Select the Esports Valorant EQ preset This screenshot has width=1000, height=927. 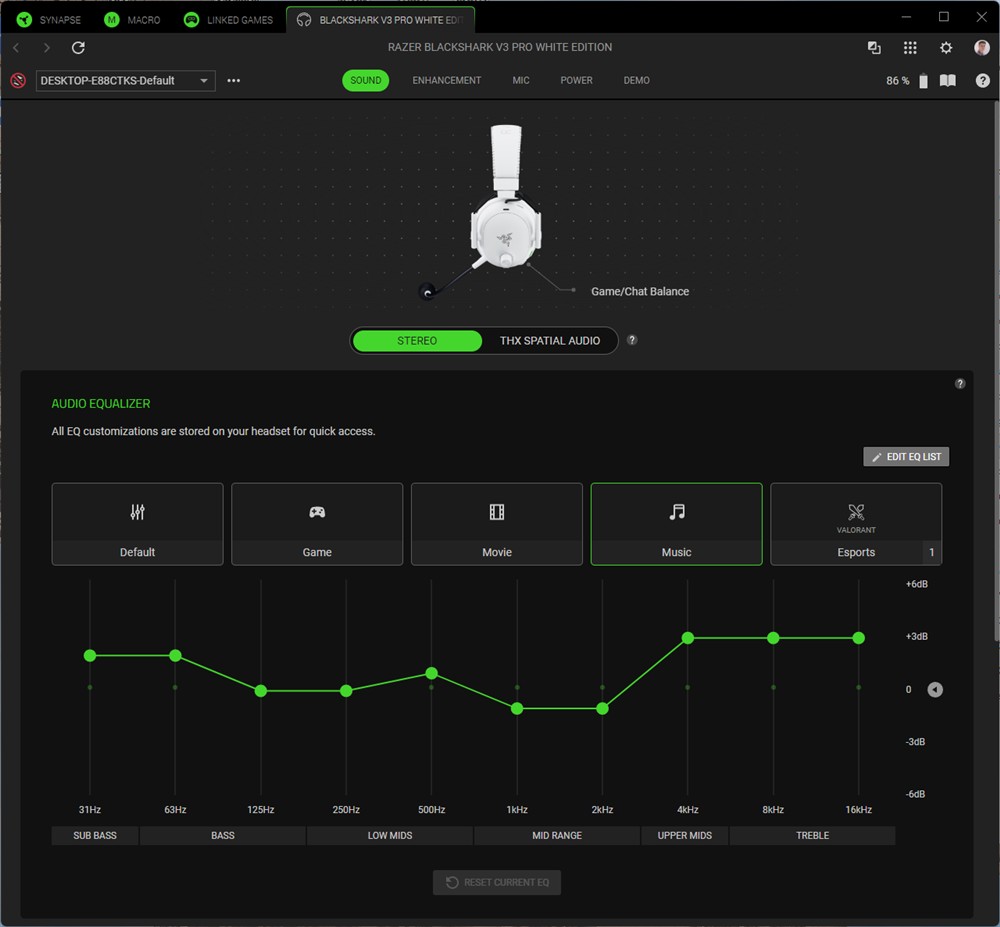(x=855, y=524)
